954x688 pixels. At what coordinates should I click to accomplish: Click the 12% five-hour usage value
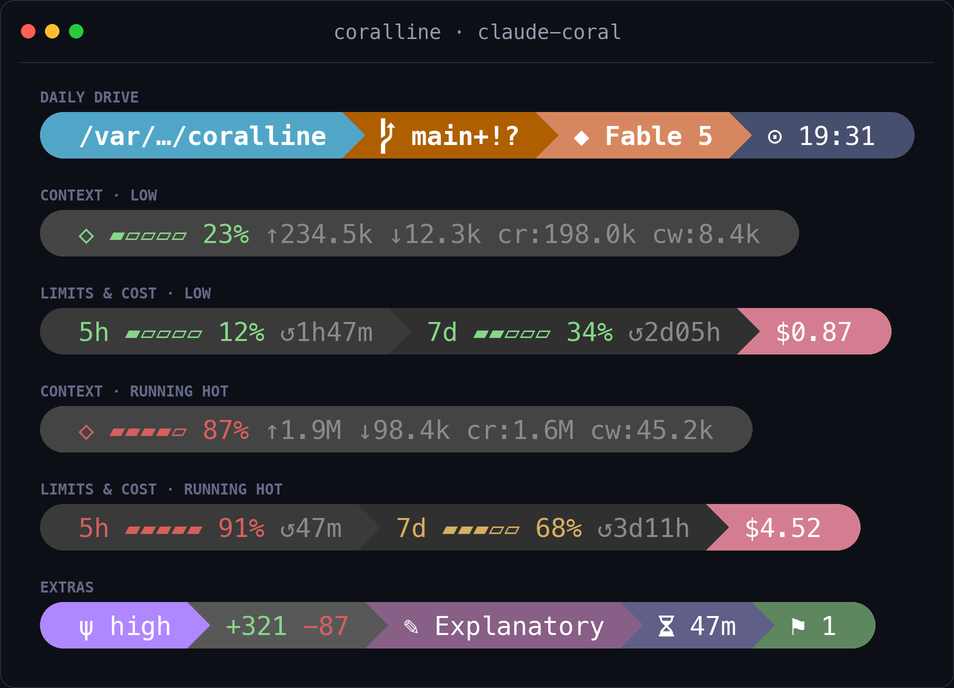pyautogui.click(x=242, y=332)
